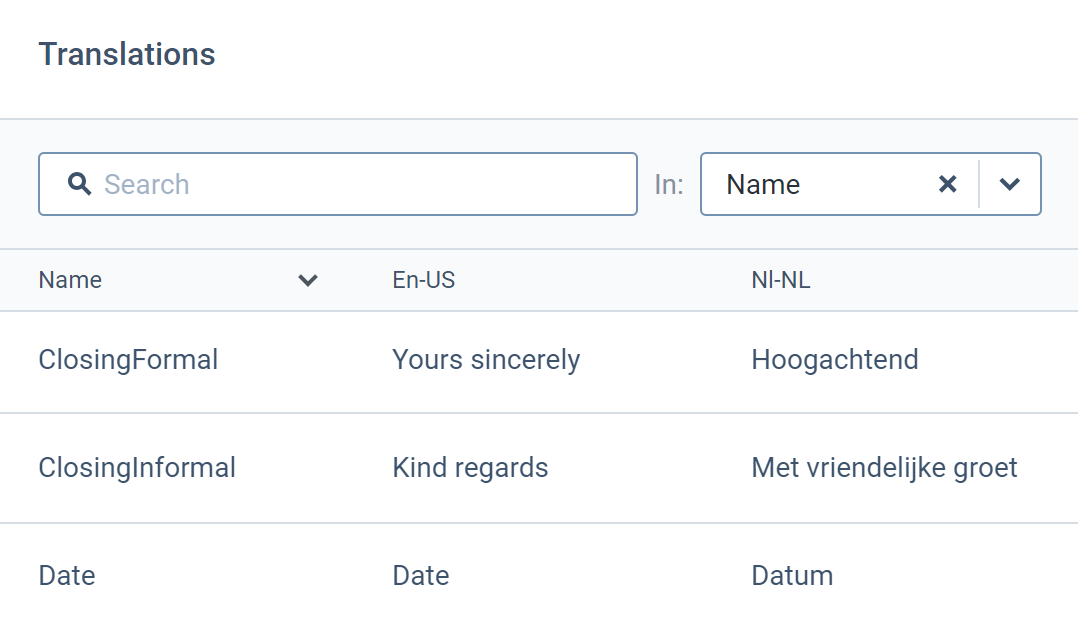Click the Date translation row

pyautogui.click(x=66, y=575)
